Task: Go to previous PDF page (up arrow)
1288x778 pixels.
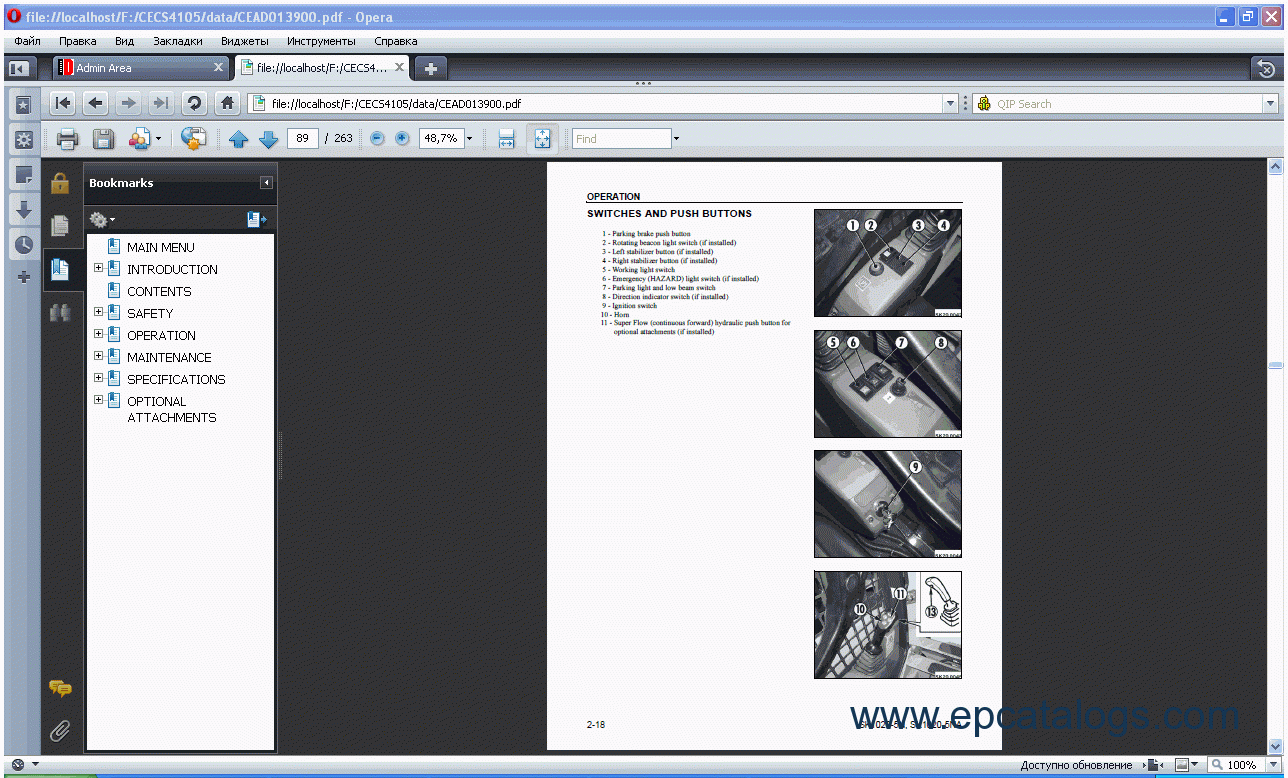Action: (238, 139)
